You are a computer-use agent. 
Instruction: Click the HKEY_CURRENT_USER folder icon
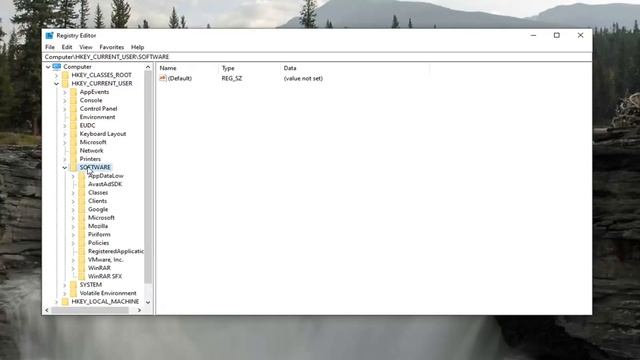click(65, 83)
